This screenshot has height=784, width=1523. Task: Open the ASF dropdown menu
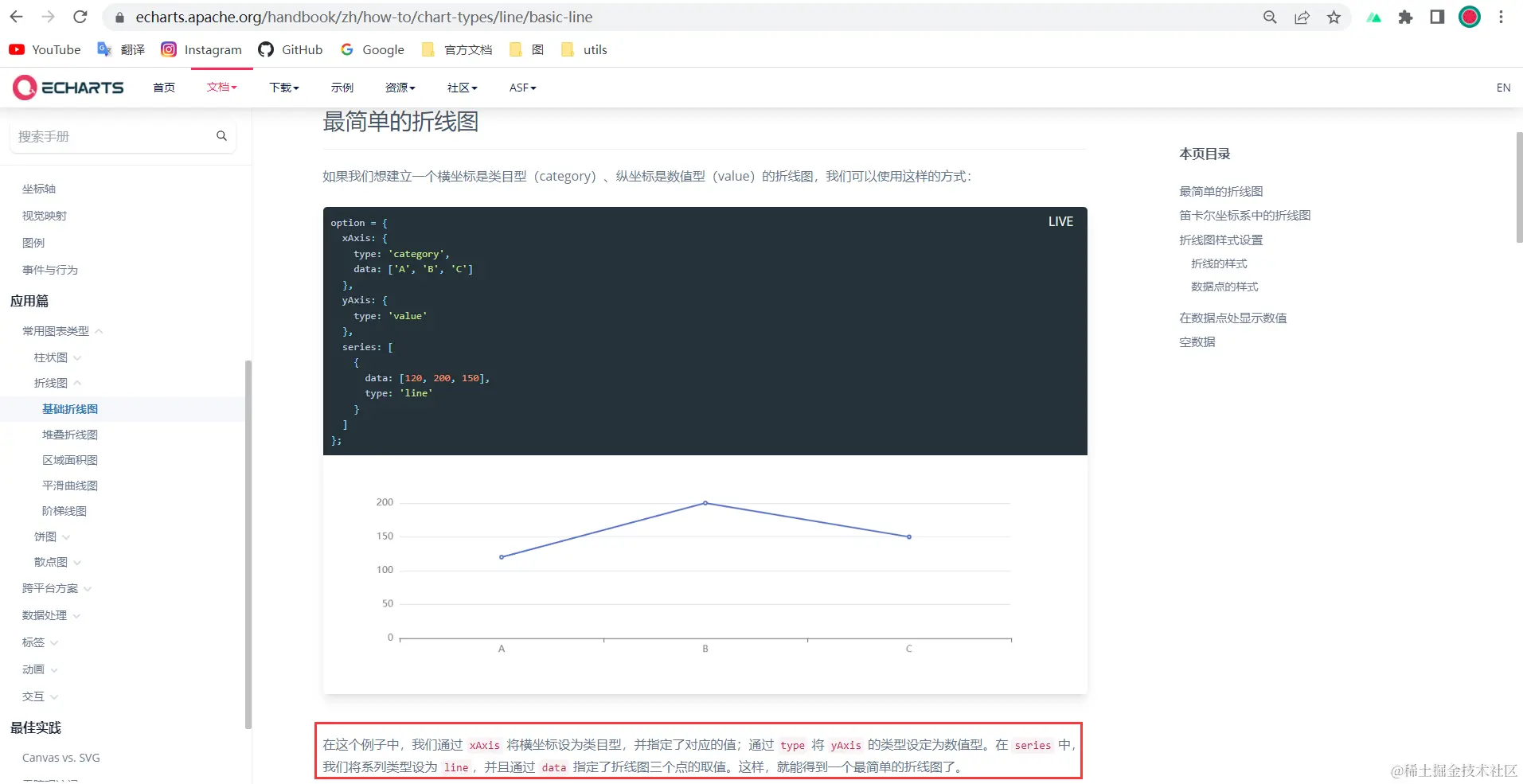pyautogui.click(x=523, y=88)
